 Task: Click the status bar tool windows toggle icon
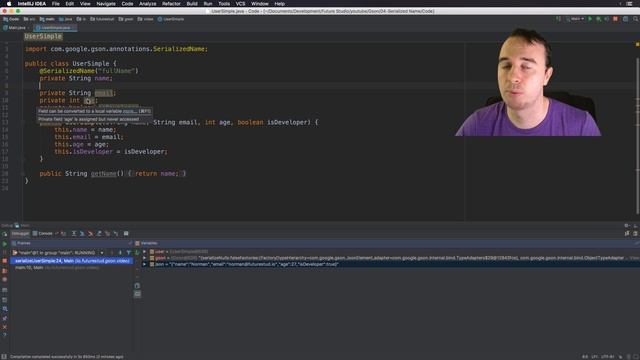4,357
